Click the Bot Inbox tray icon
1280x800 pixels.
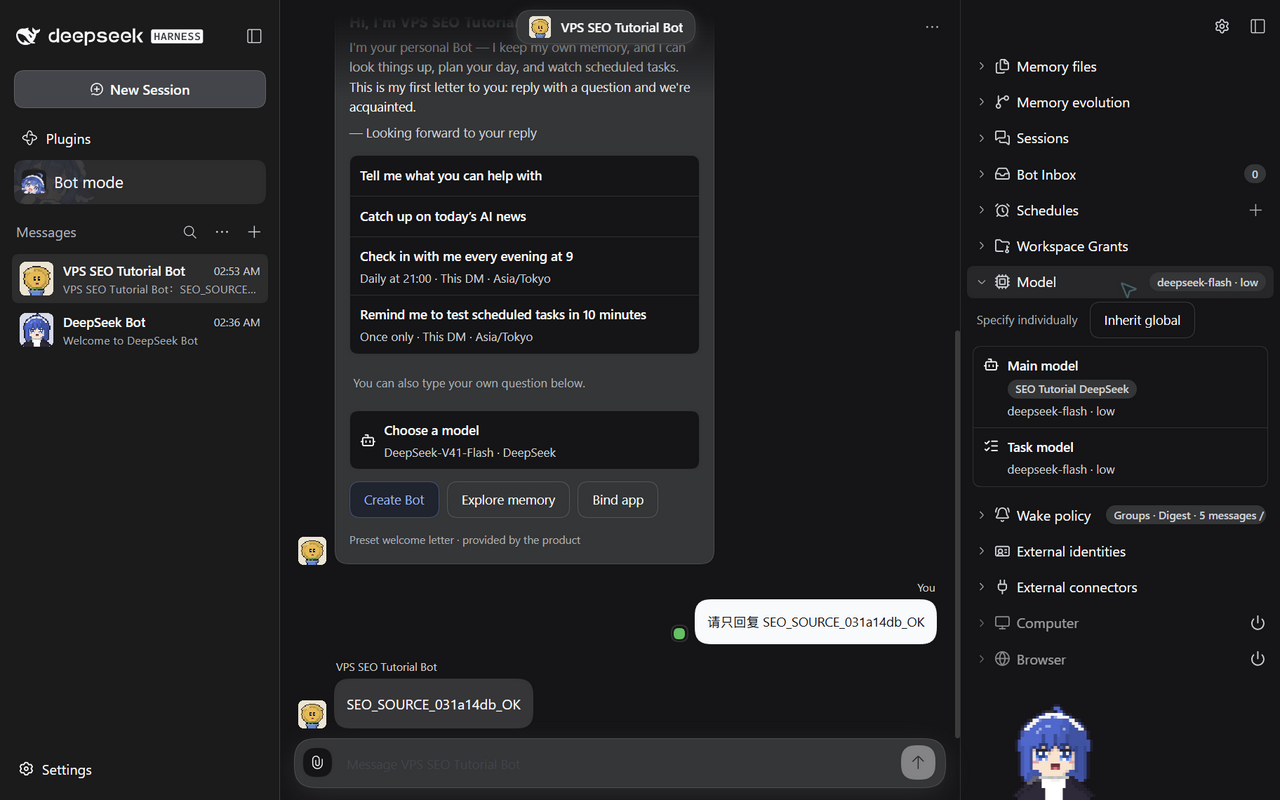coord(1002,174)
